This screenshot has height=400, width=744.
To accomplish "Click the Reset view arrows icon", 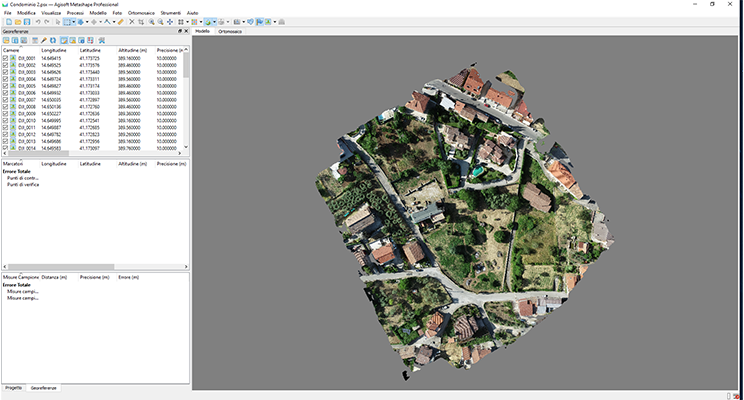I will pos(170,22).
